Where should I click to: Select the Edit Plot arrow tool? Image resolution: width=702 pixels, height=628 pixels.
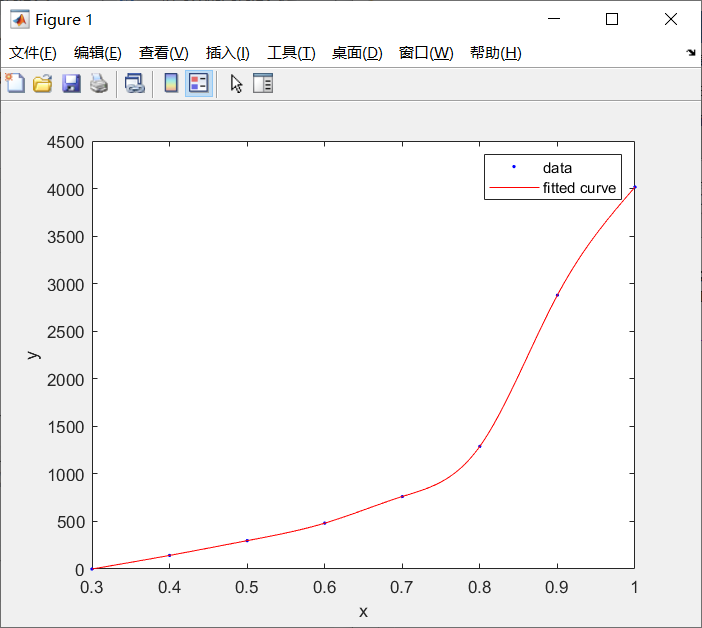236,84
